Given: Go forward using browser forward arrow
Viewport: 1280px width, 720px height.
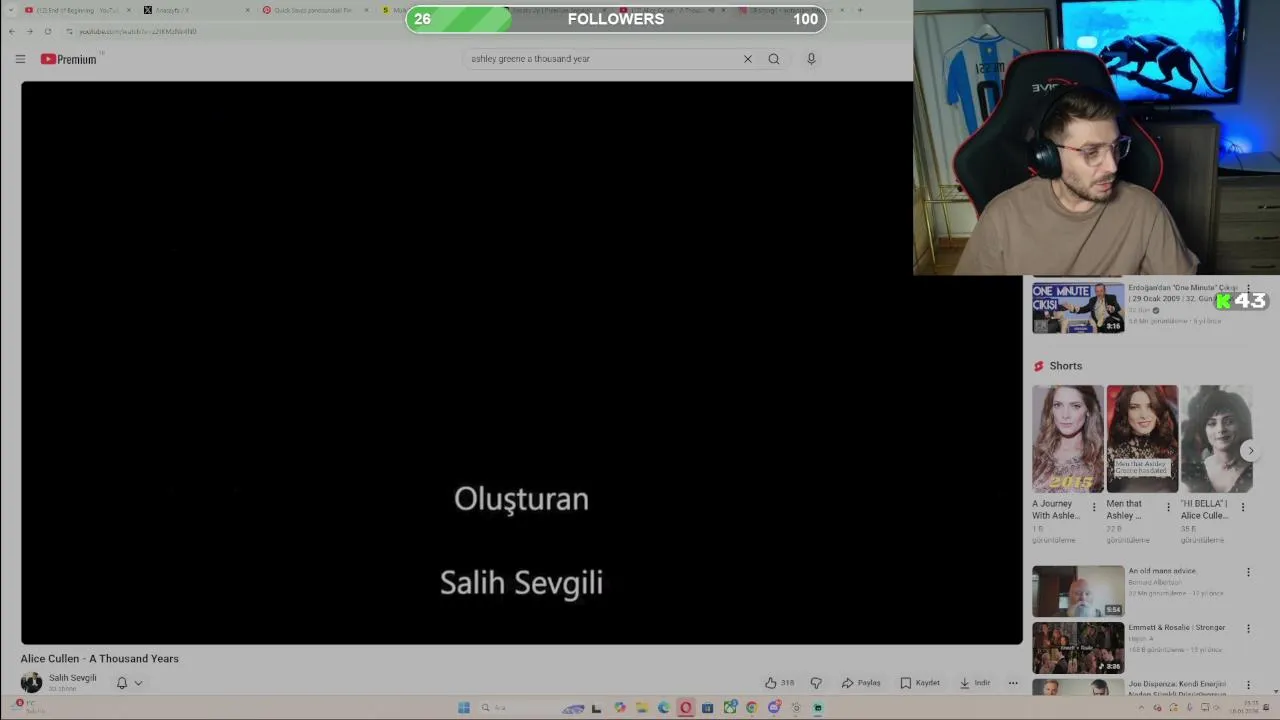Looking at the screenshot, I should (29, 31).
